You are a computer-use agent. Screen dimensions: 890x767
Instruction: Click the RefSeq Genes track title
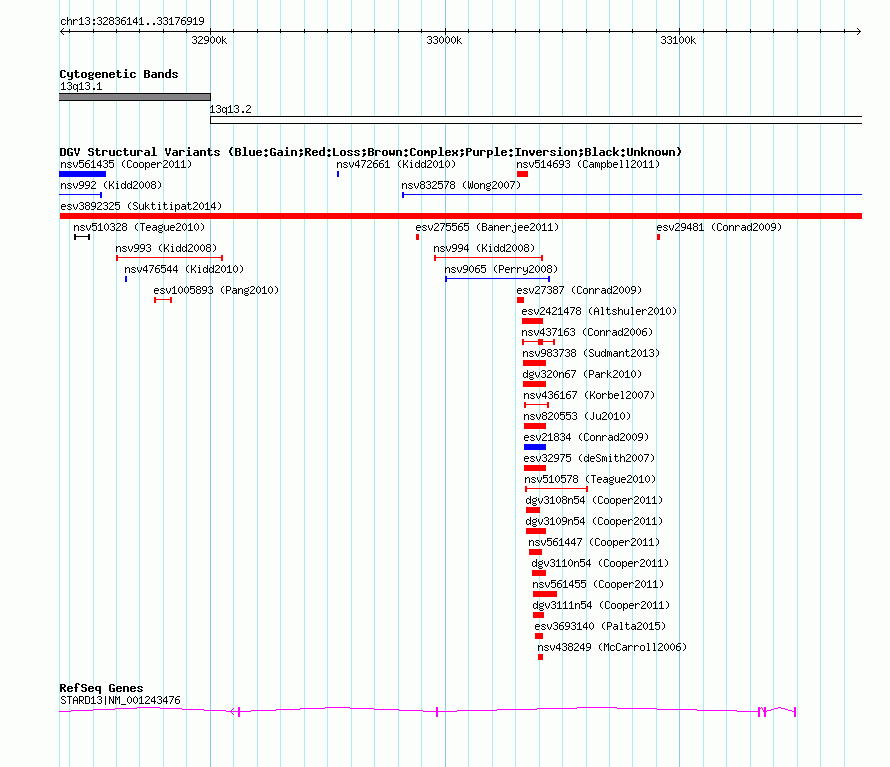point(101,688)
